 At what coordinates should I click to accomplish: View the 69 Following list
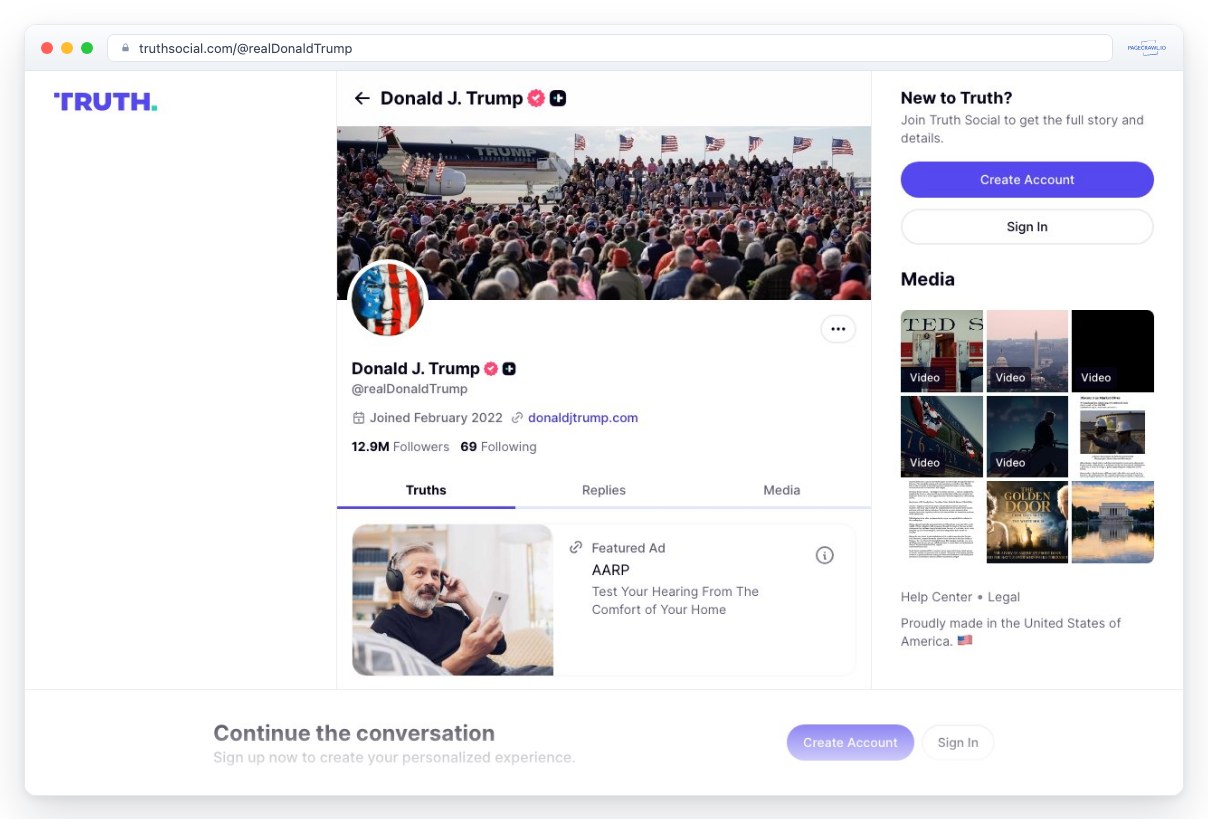pyautogui.click(x=498, y=447)
